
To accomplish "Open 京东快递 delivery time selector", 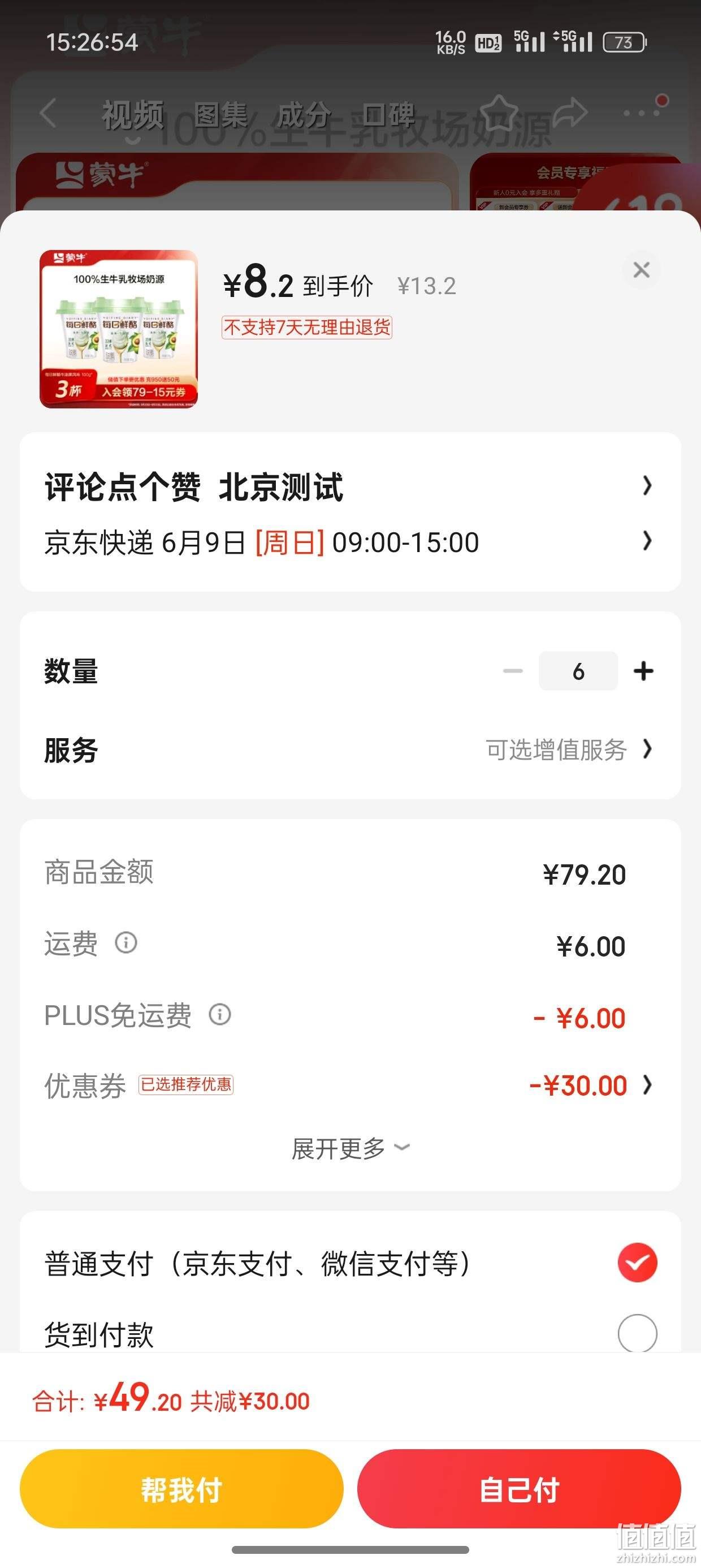I will click(350, 542).
